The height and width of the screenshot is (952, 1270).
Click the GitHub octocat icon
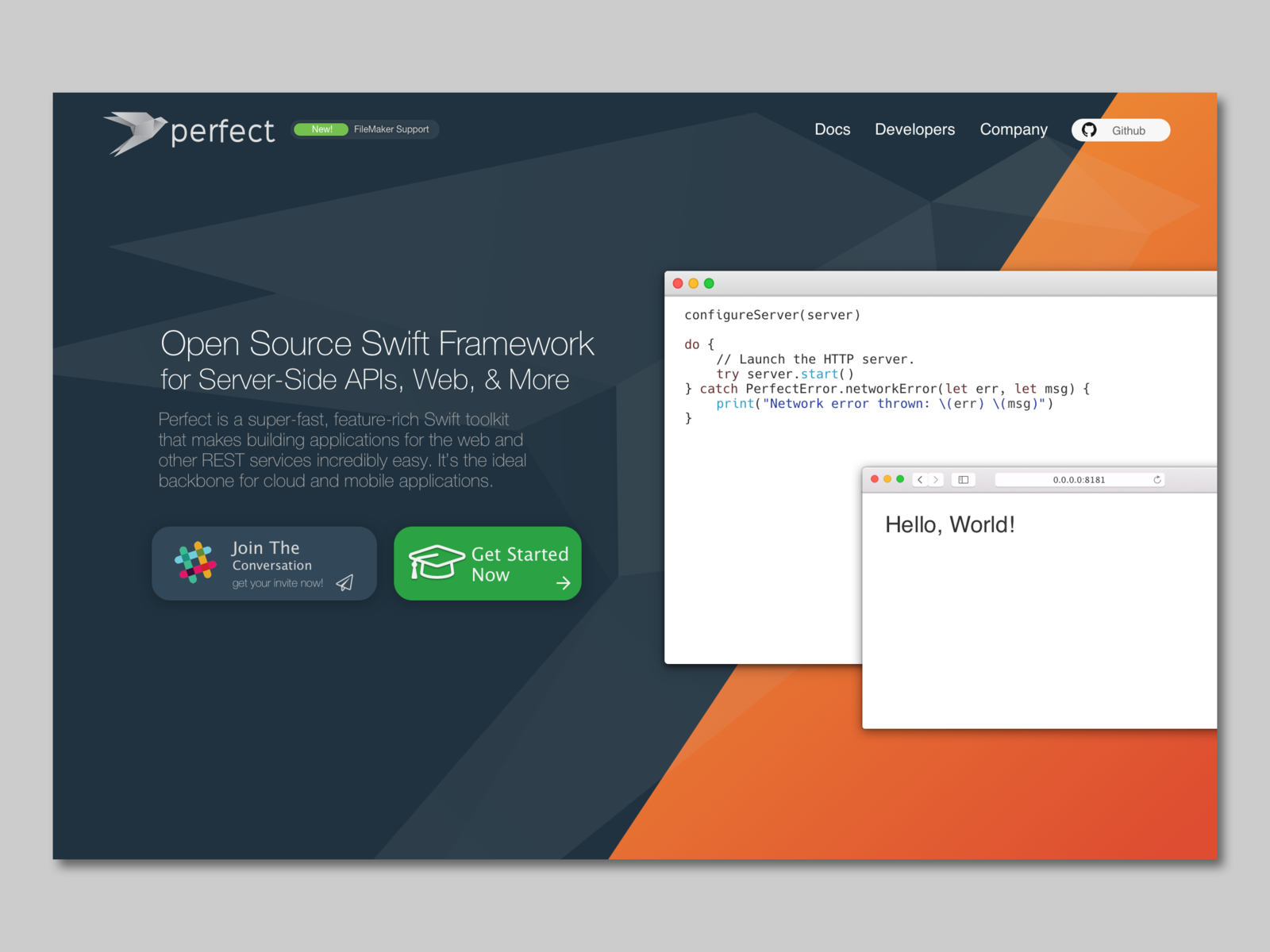[1089, 130]
